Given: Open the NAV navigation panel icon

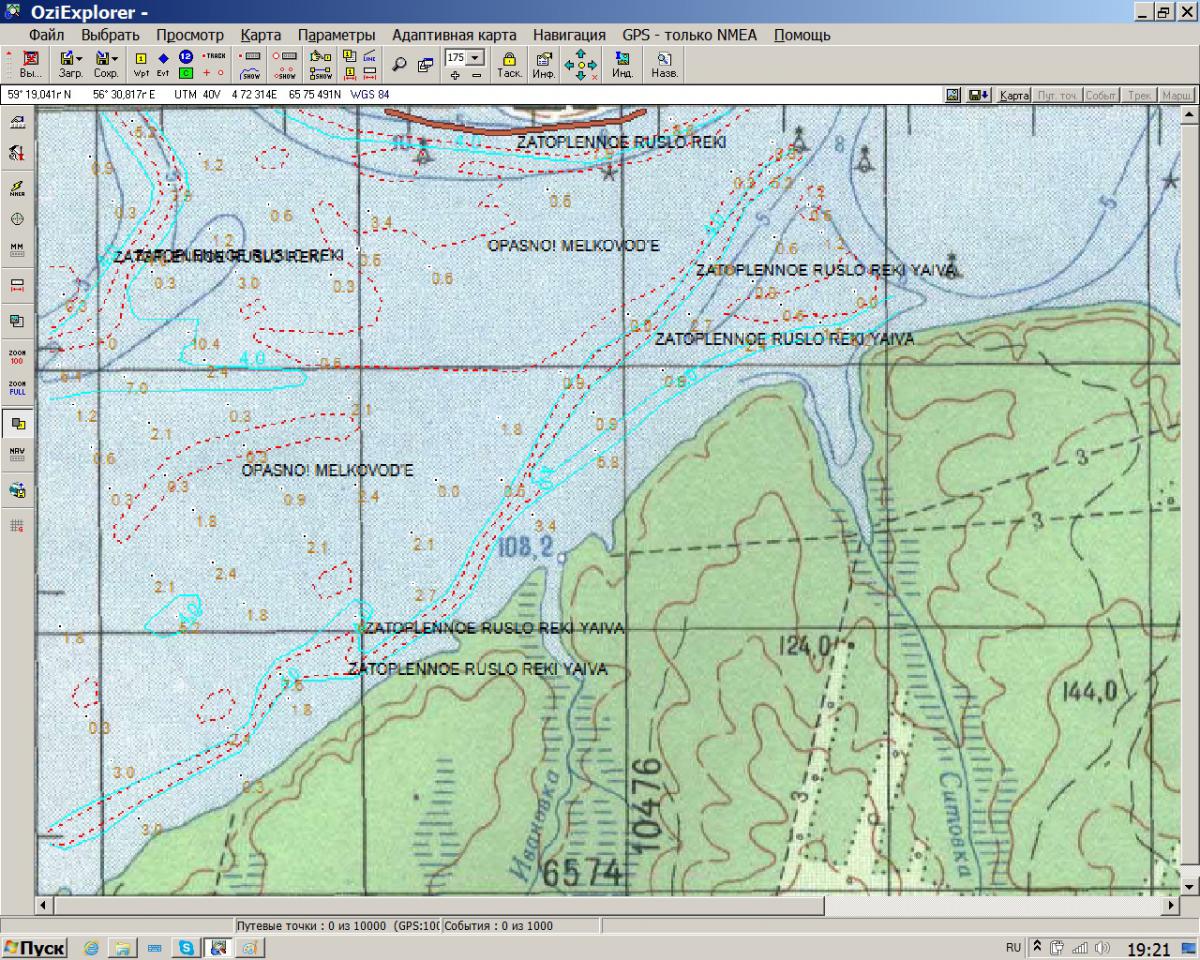Looking at the screenshot, I should (17, 455).
